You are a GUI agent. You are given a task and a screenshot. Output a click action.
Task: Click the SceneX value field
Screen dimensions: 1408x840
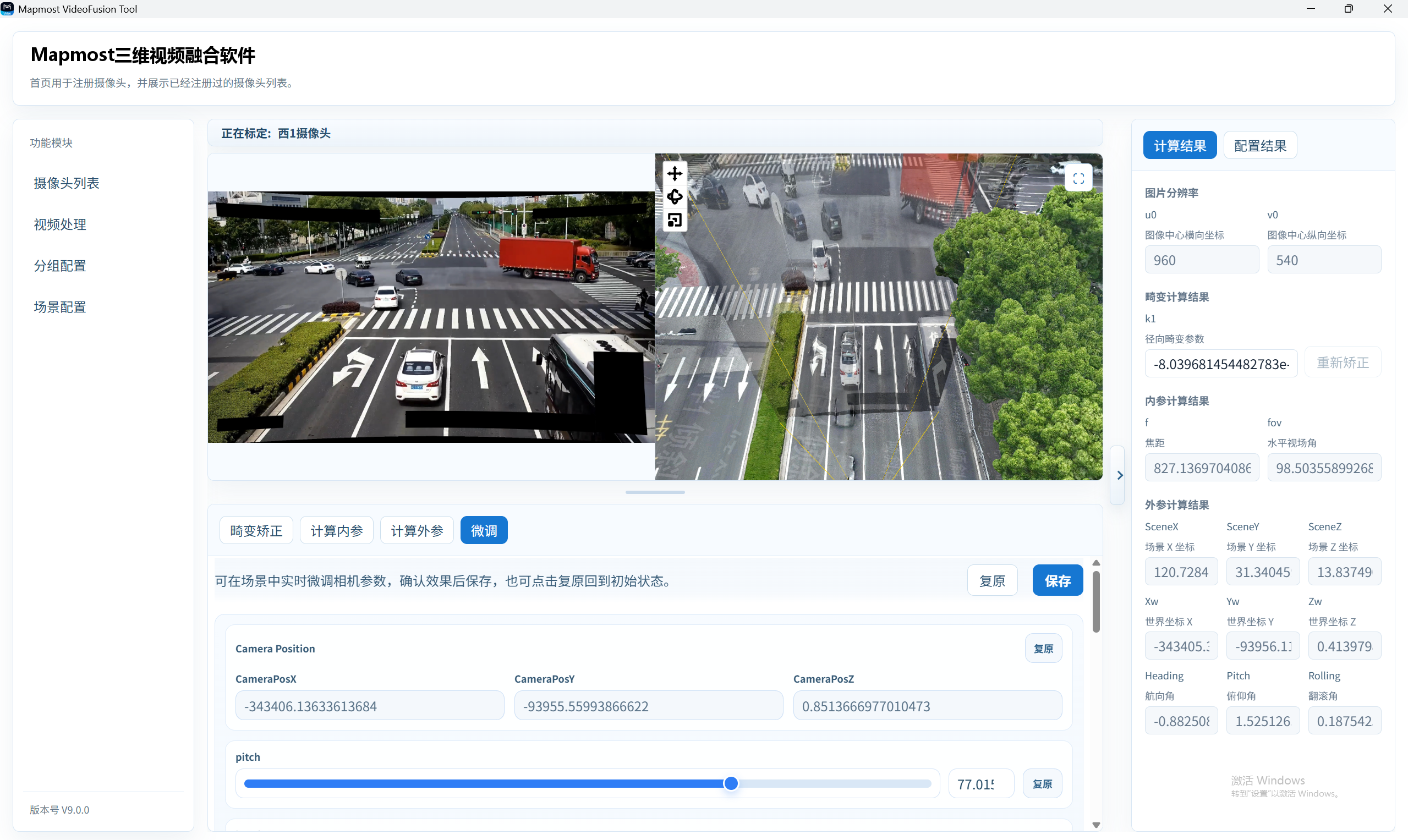[x=1181, y=572]
